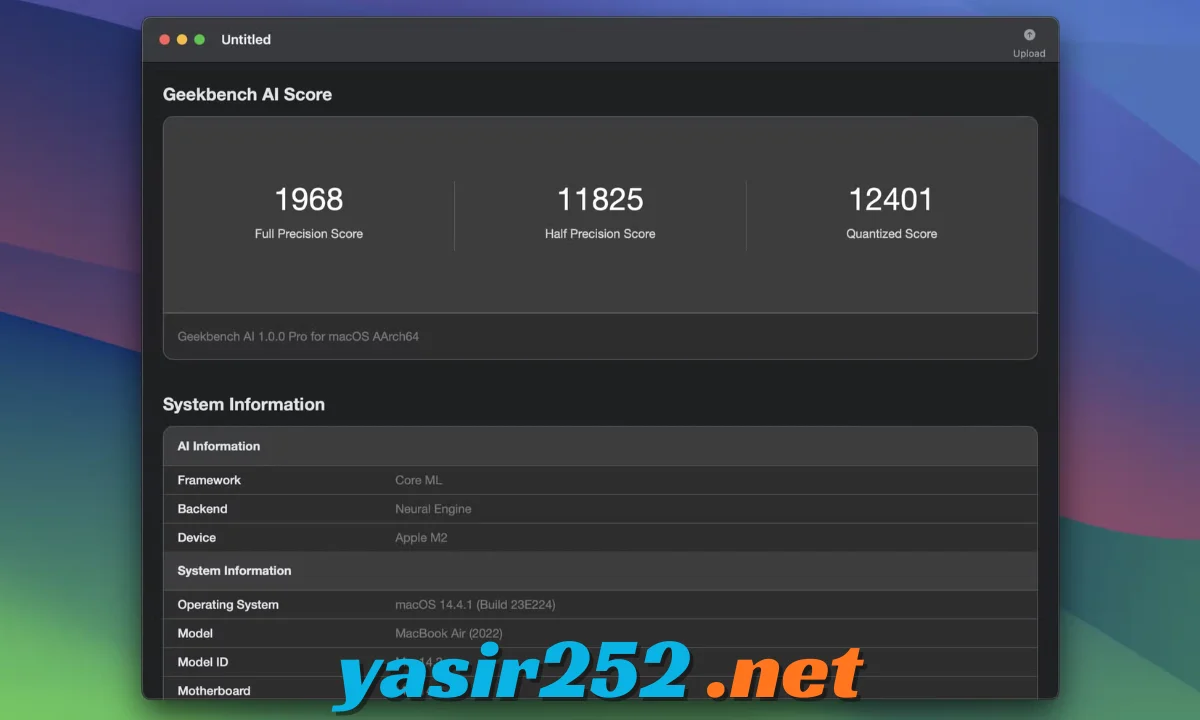Select the Half Precision score 11825
The height and width of the screenshot is (720, 1200).
point(600,199)
